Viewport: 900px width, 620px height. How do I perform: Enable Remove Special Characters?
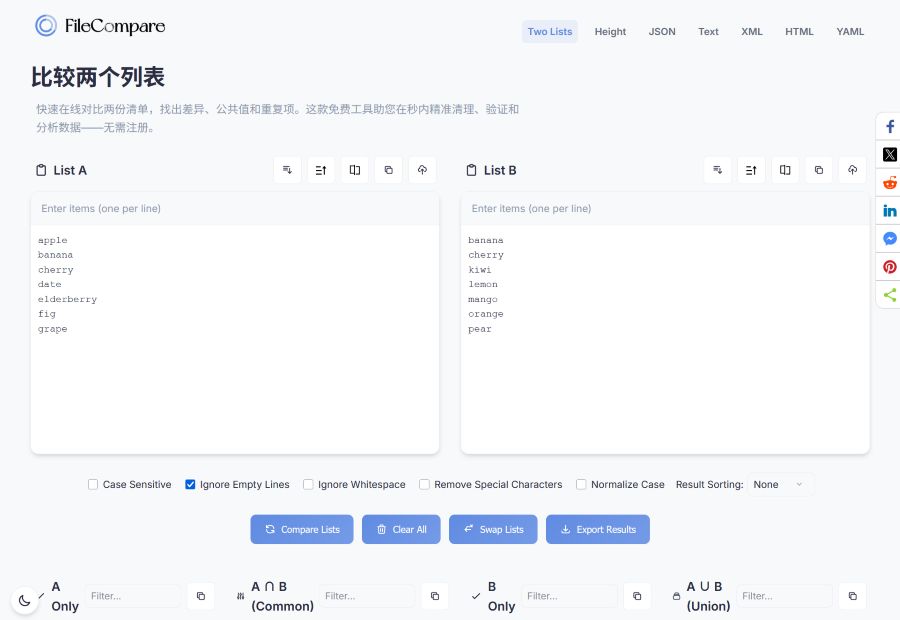click(x=424, y=484)
